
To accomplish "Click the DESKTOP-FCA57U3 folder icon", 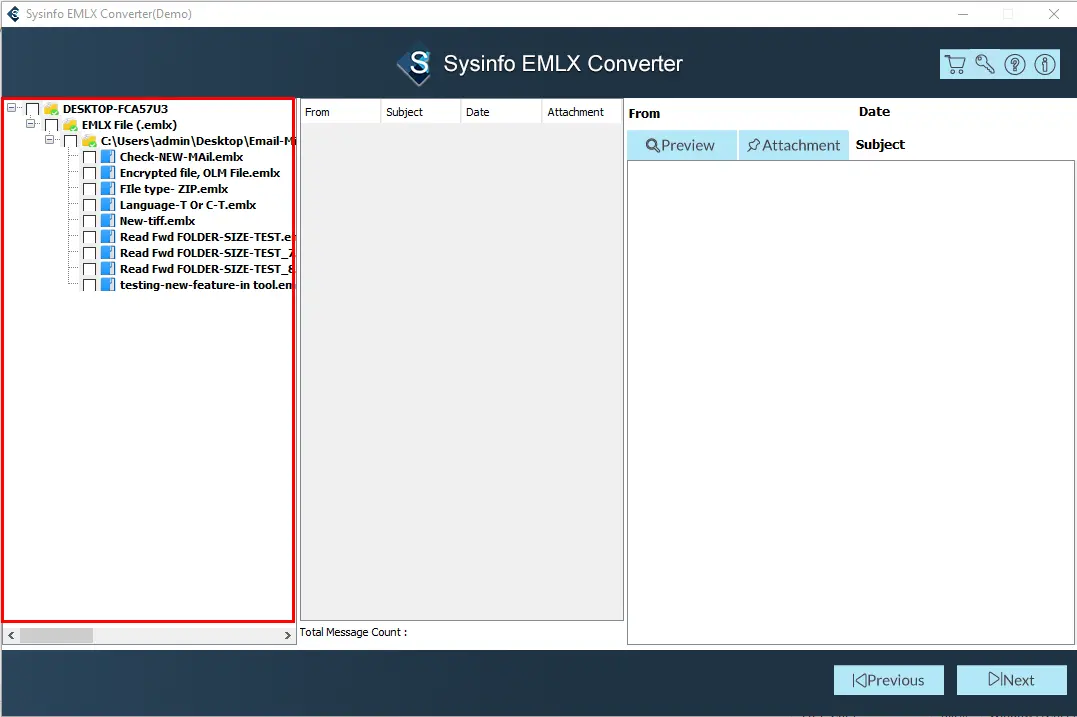I will [x=52, y=109].
